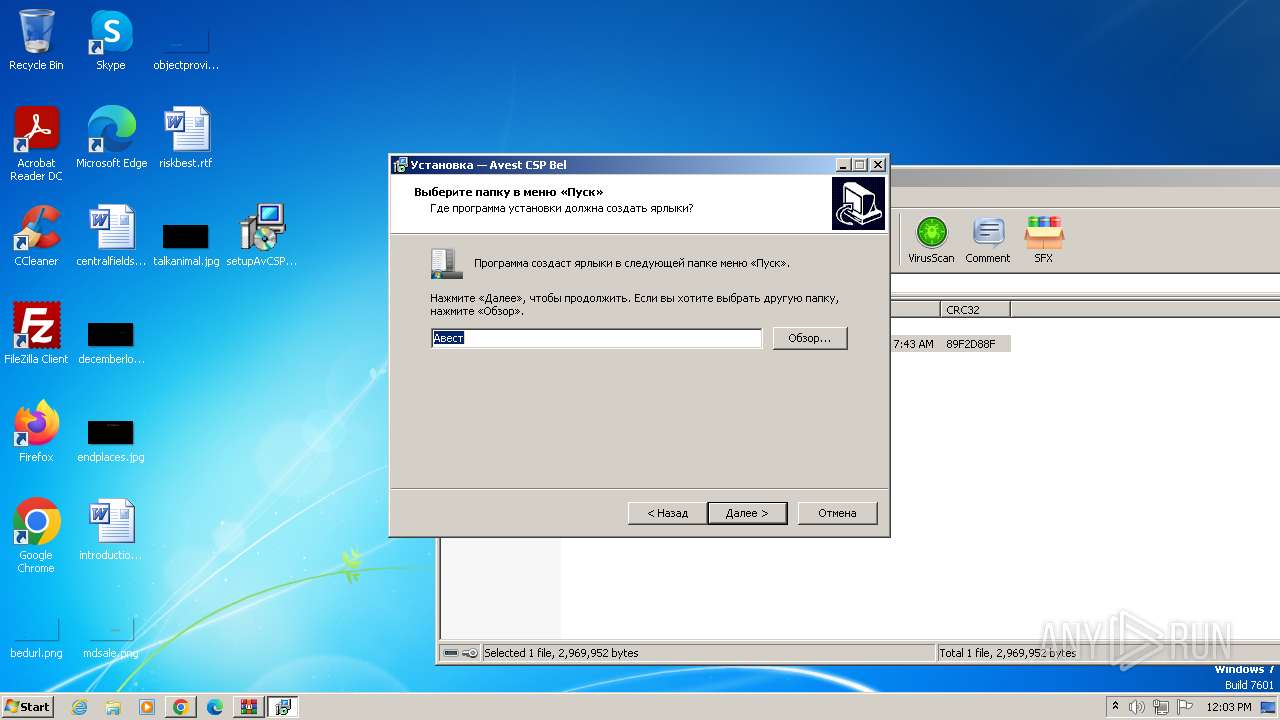Select the bedurl.png file icon

point(36,640)
